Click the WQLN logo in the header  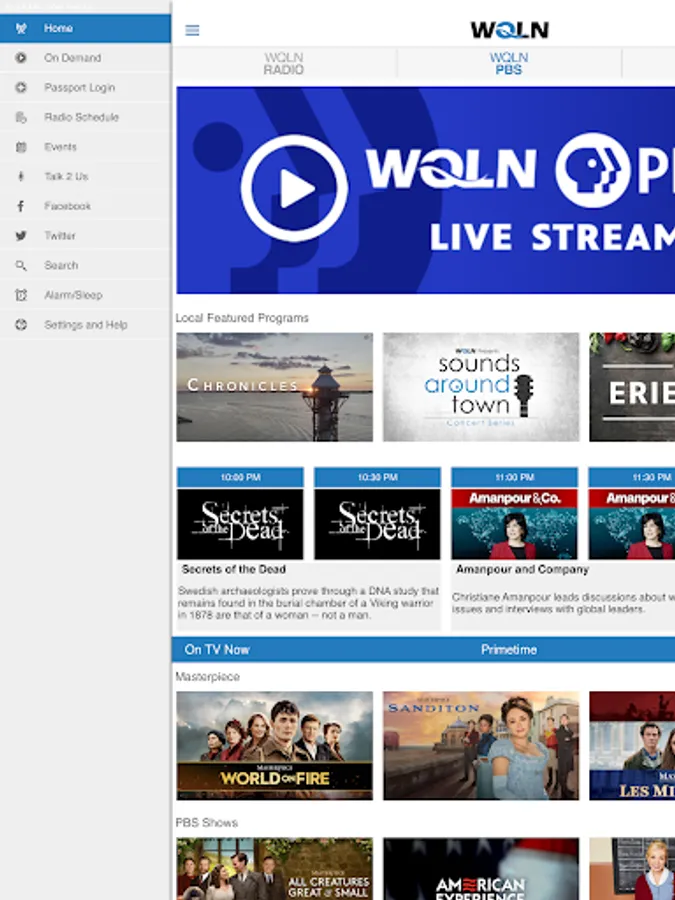point(510,30)
